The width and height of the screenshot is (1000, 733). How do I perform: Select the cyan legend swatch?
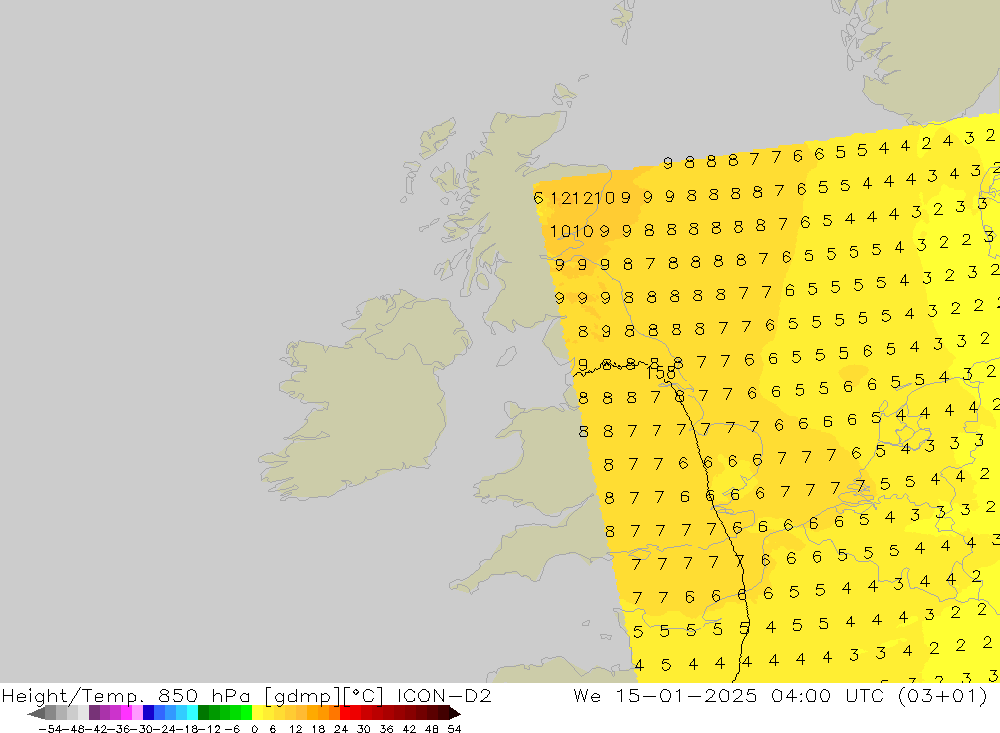[x=192, y=713]
